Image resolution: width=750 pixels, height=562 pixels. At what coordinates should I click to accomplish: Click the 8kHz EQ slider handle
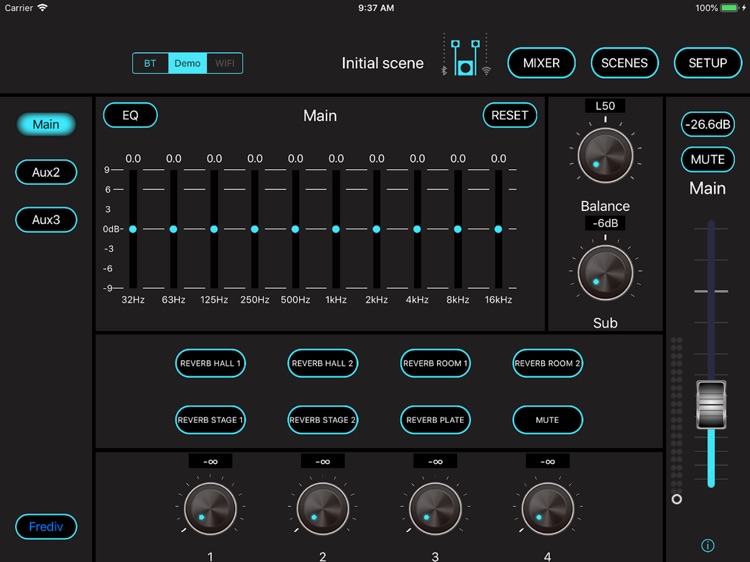click(458, 229)
